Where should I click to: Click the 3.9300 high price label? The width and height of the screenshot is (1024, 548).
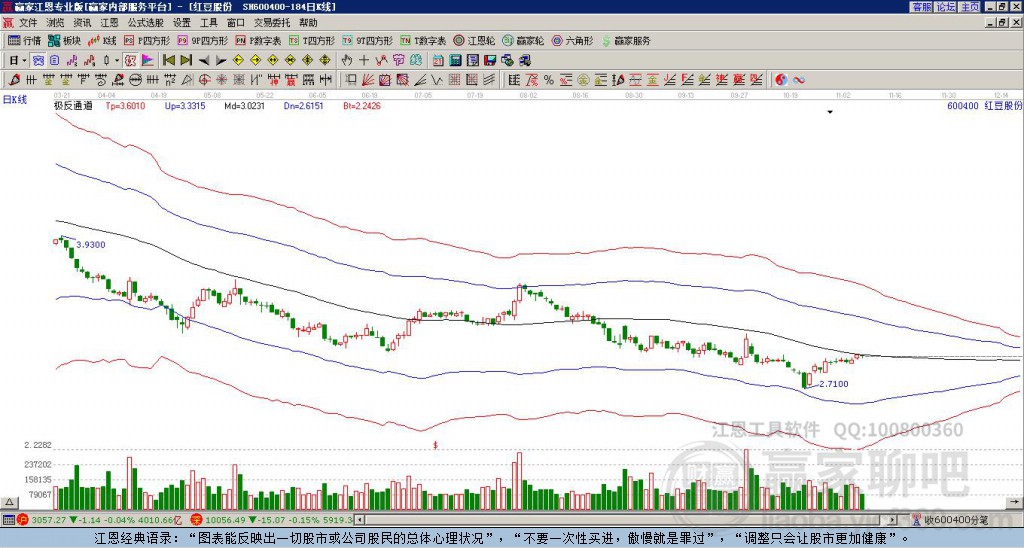[91, 245]
